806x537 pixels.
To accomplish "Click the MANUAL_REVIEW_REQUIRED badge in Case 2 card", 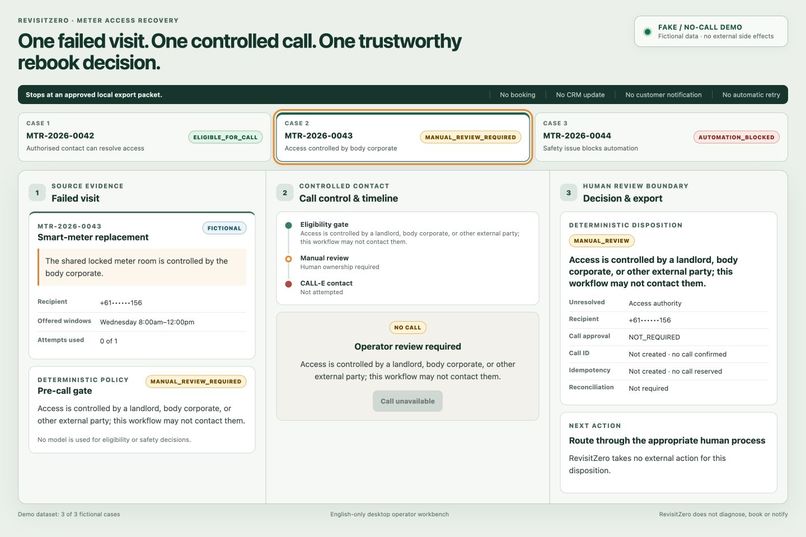I will (470, 137).
